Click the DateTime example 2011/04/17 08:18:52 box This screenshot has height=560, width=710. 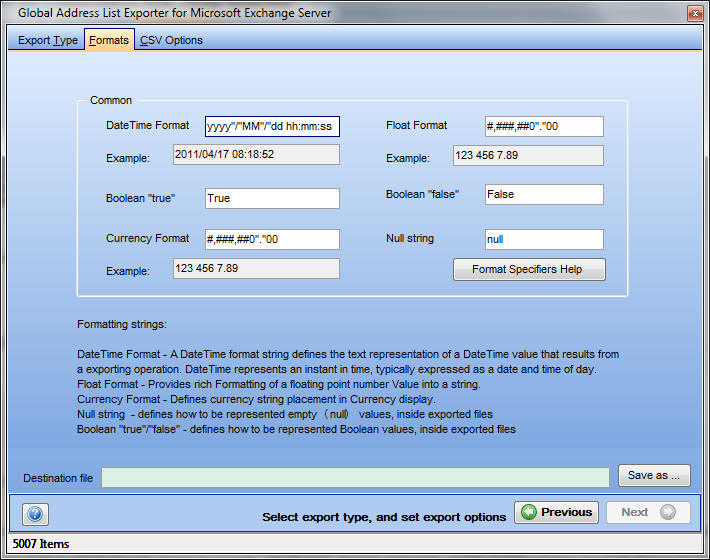pos(256,154)
